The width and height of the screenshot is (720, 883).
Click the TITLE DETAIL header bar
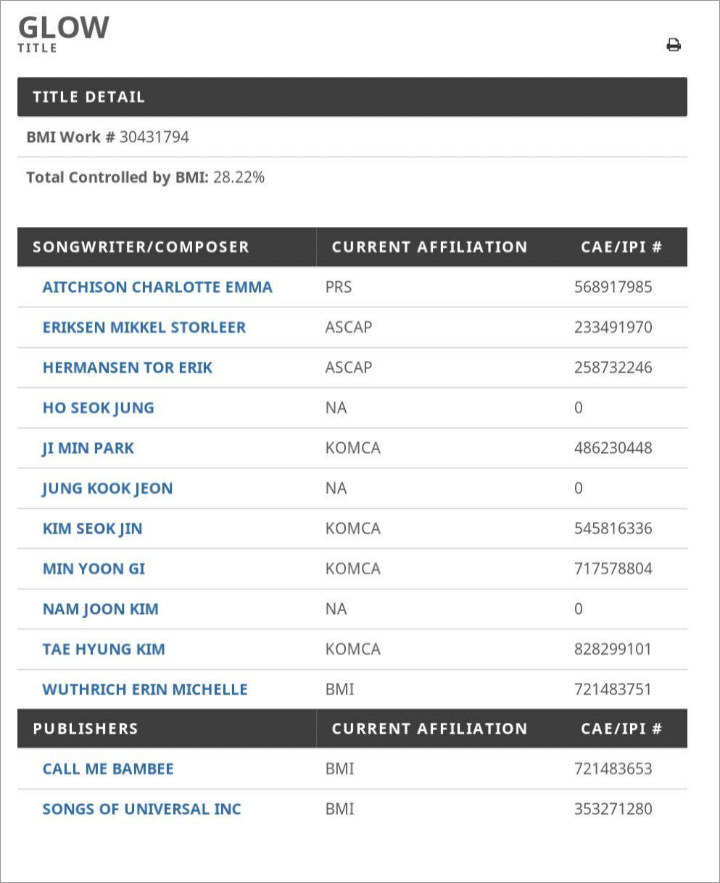[x=352, y=97]
